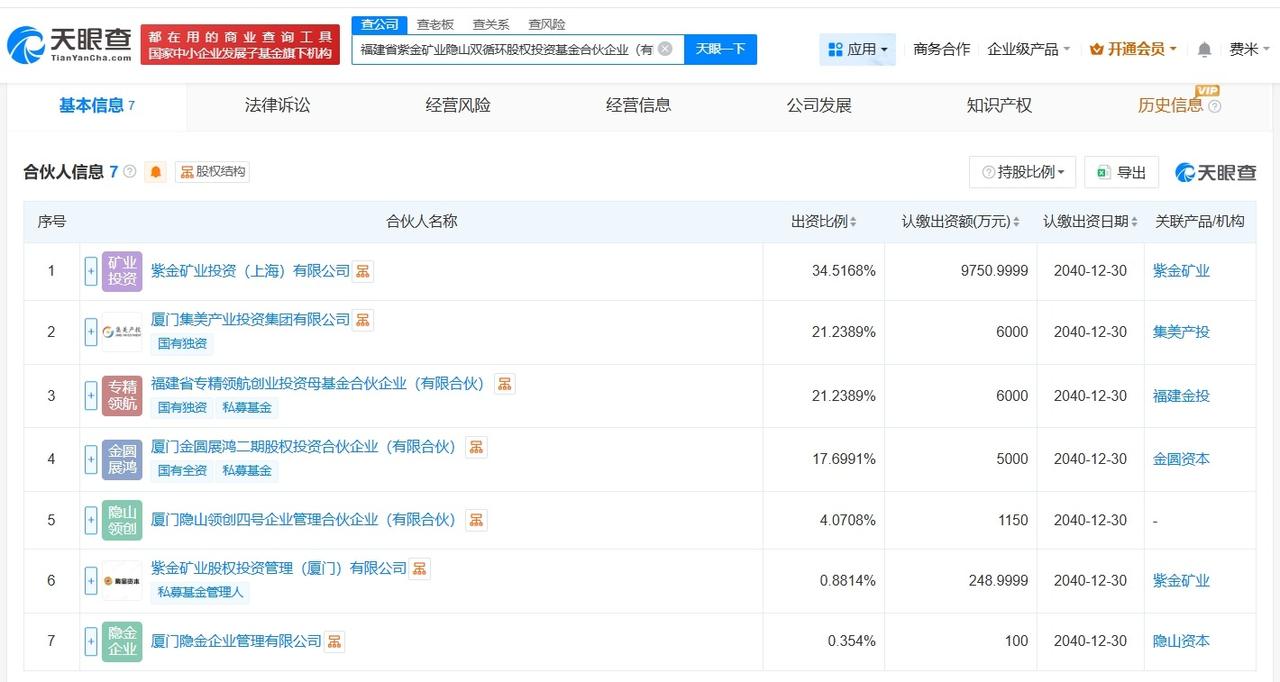1280x682 pixels.
Task: Click the 金圆展鸿 blue logo badge
Action: click(122, 459)
